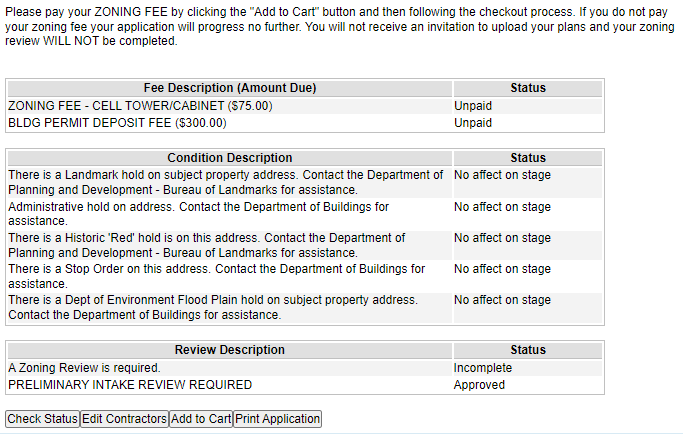Click the Fee Description column header
The width and height of the screenshot is (683, 434).
pyautogui.click(x=230, y=88)
